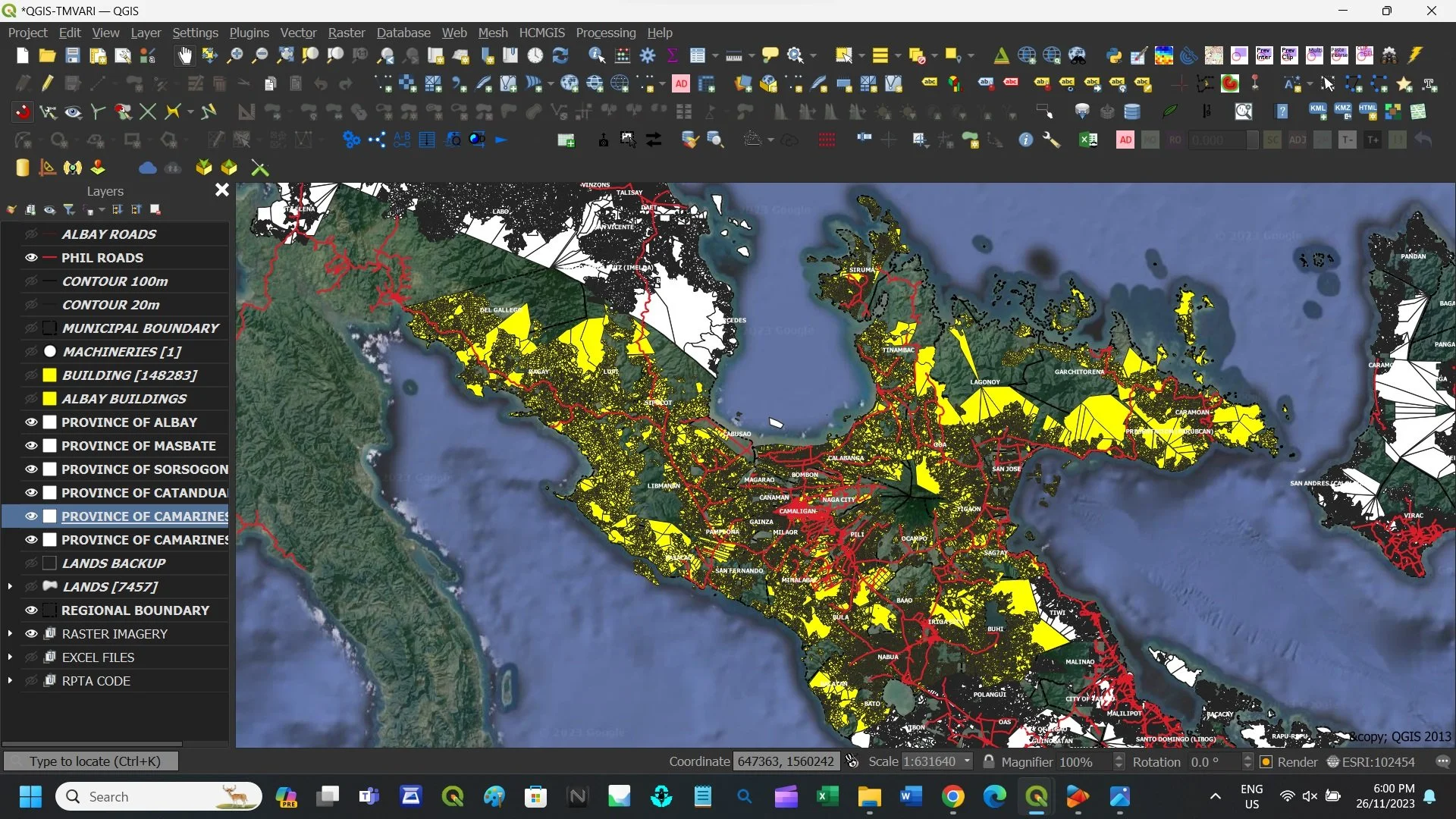This screenshot has height=819, width=1456.
Task: Open the Identify Features tool
Action: (597, 55)
